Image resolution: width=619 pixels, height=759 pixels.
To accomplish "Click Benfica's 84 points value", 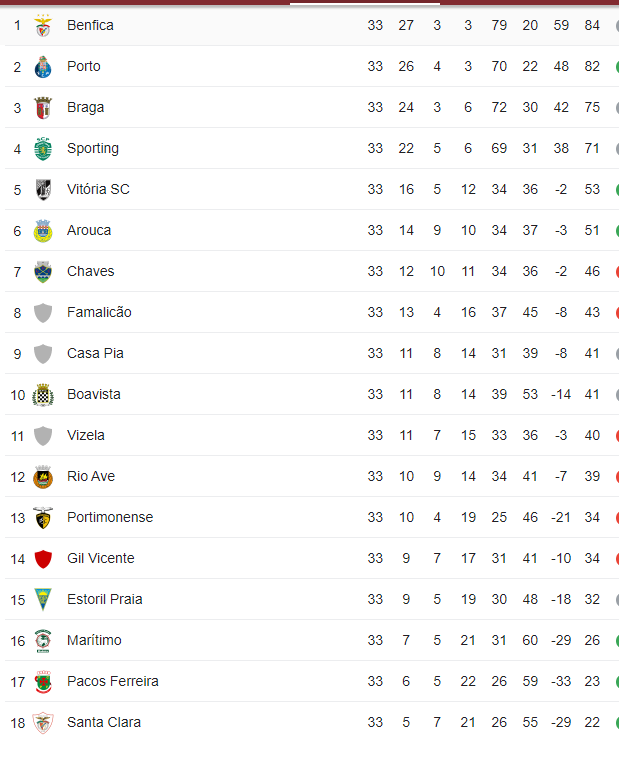I will [x=592, y=25].
